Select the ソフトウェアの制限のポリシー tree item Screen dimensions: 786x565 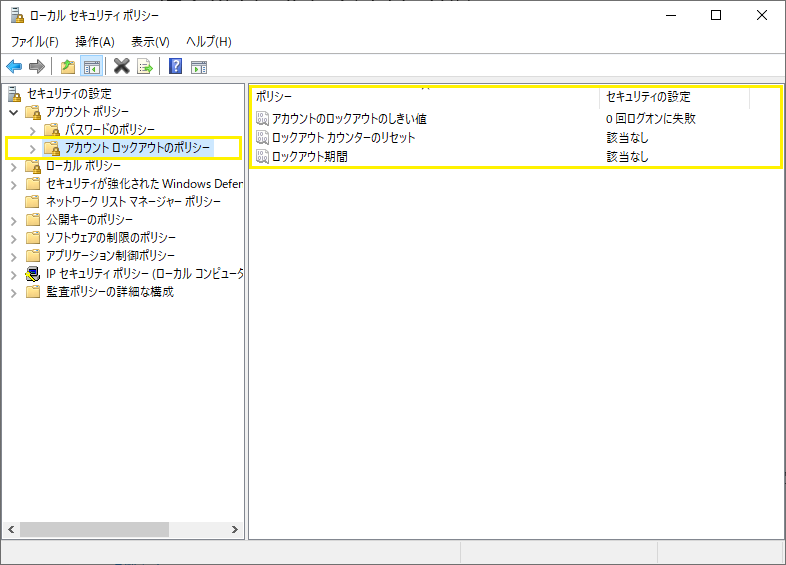[x=111, y=238]
